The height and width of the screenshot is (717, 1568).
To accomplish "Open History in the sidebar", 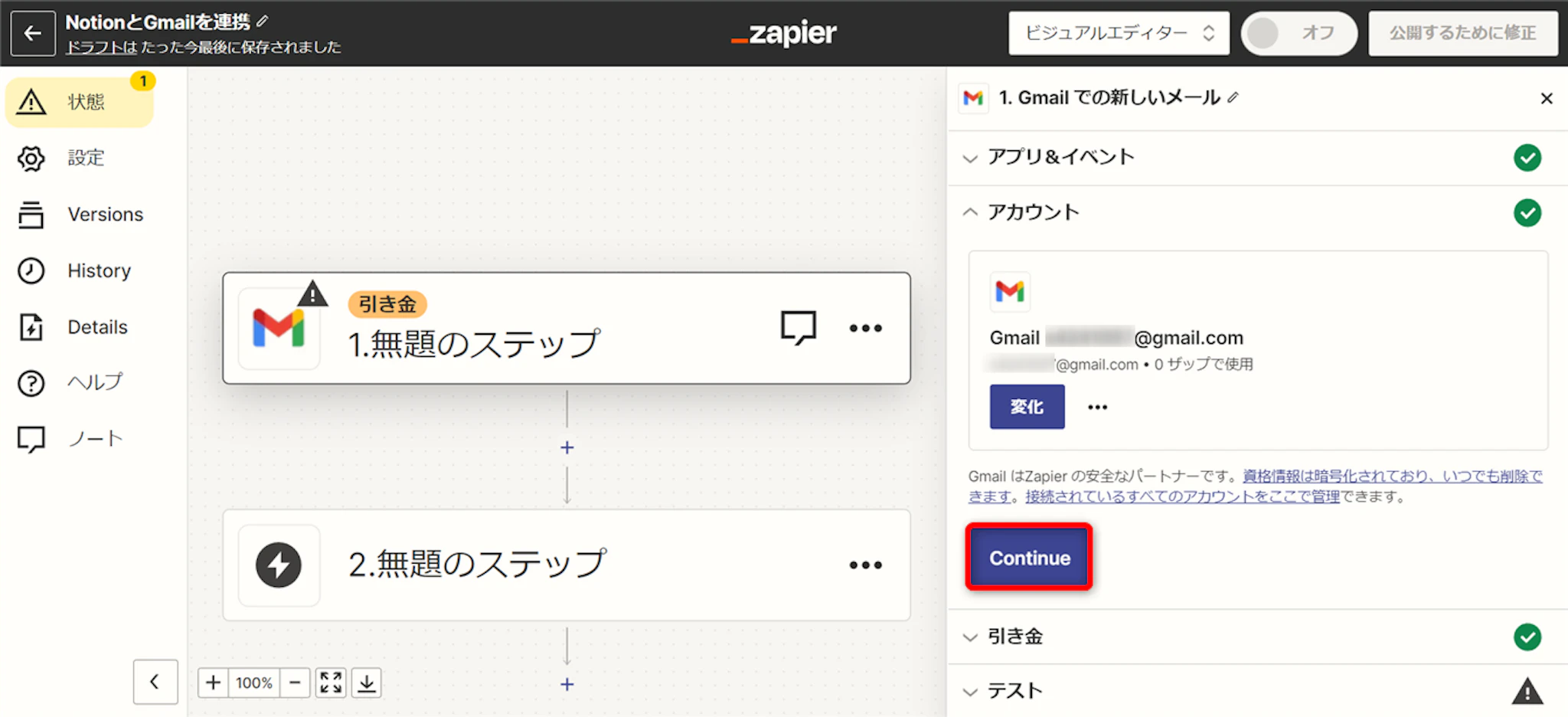I will point(99,270).
